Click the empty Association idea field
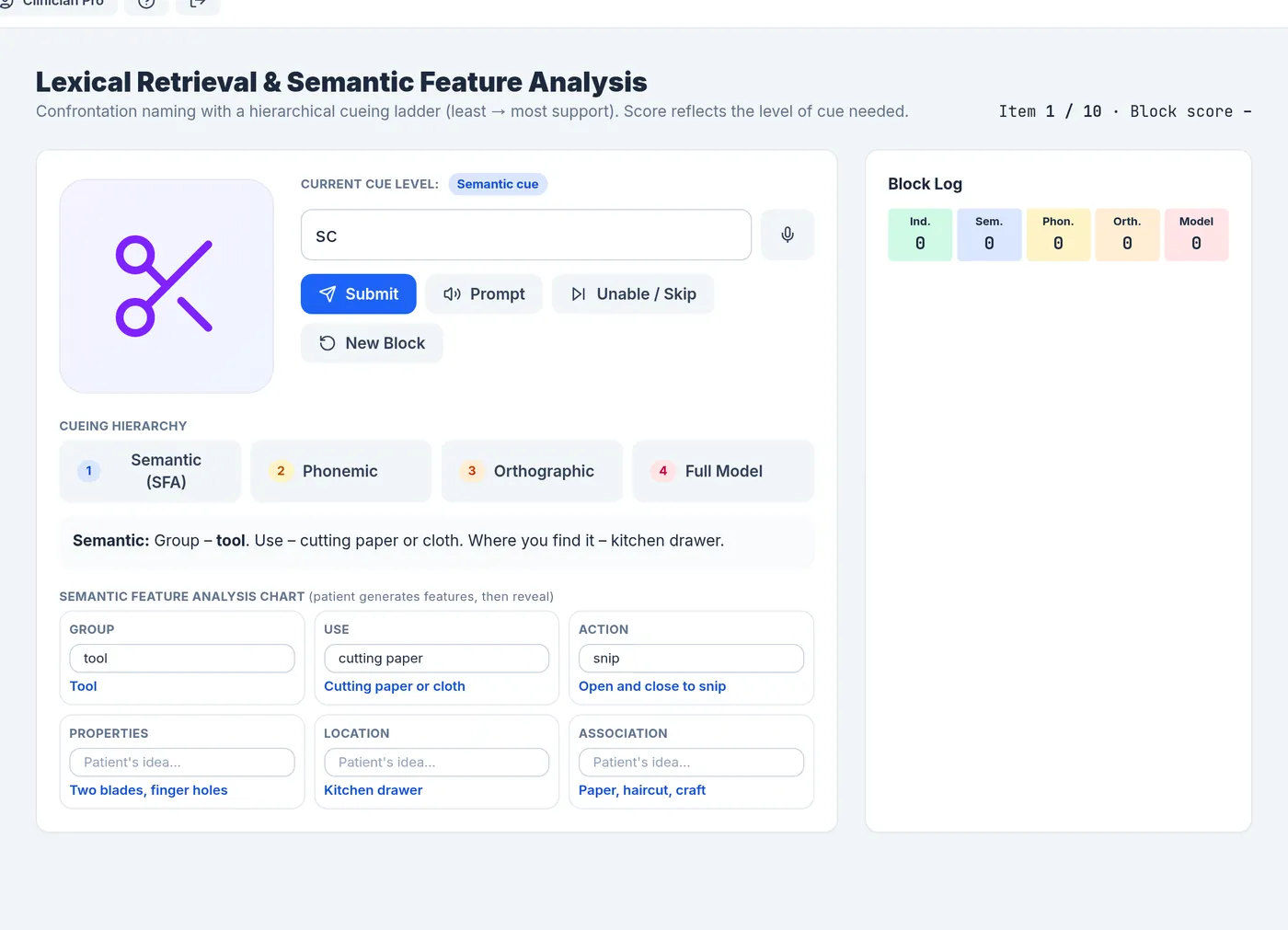The image size is (1288, 930). (691, 763)
